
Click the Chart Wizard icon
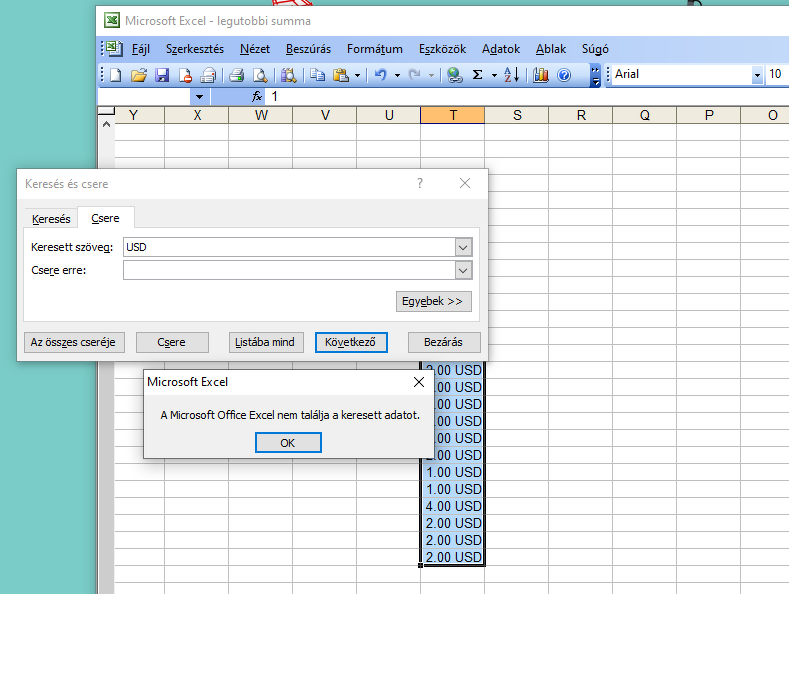(540, 75)
